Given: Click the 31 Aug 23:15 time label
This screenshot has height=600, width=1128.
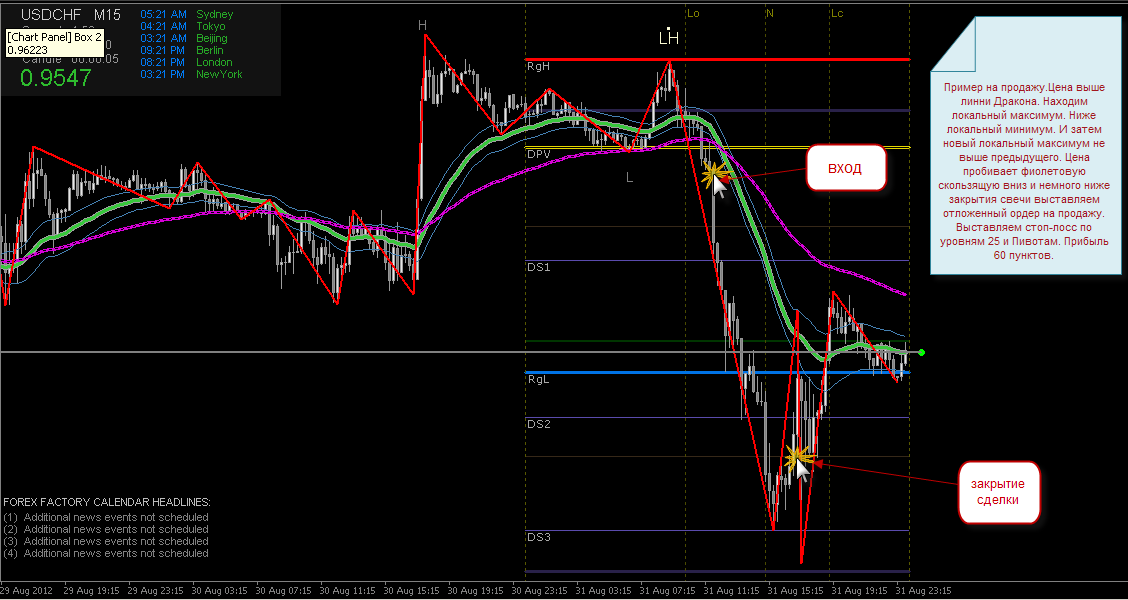Looking at the screenshot, I should coord(924,591).
